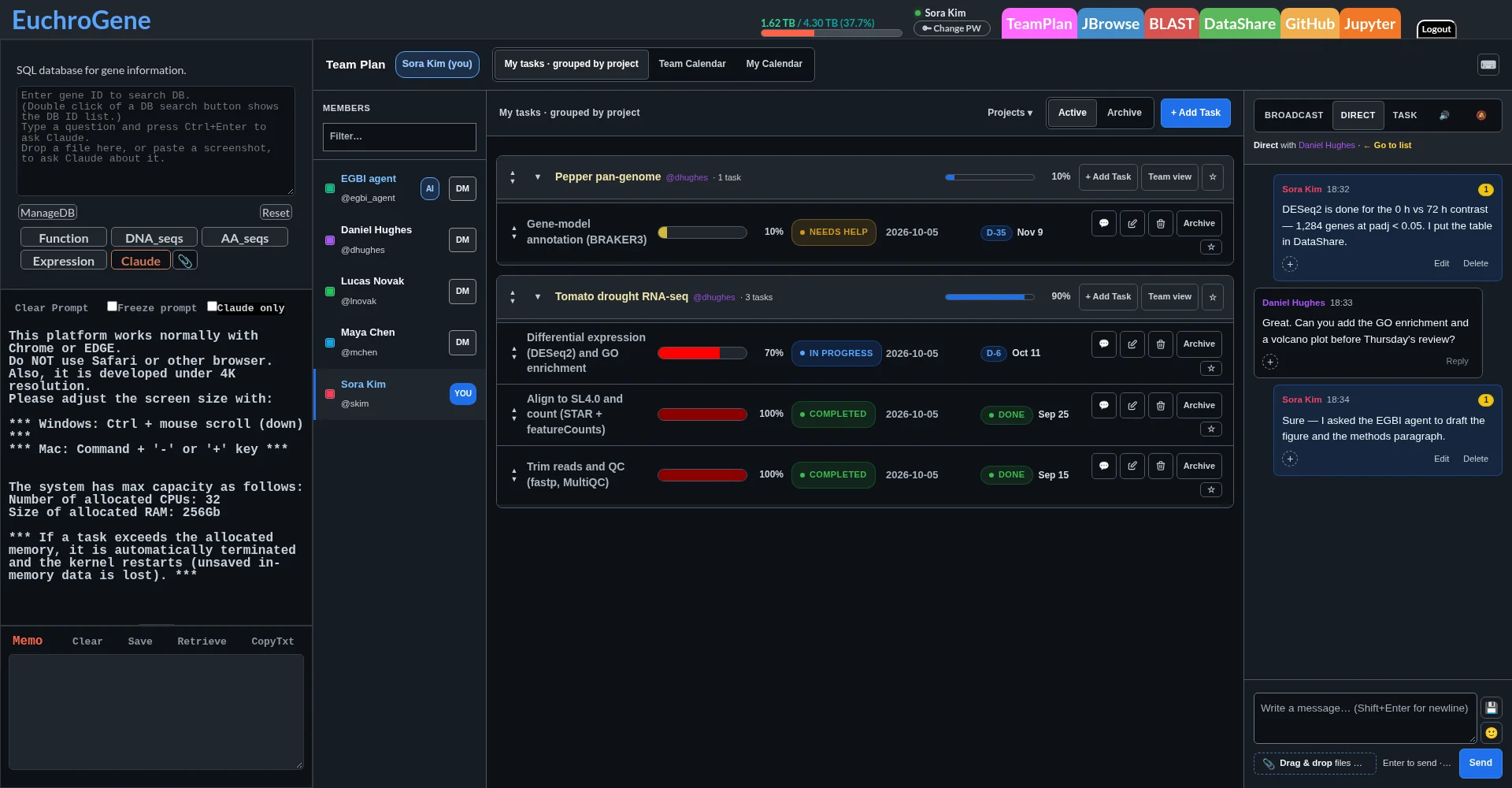
Task: Open the My Calendar tab
Action: pos(774,65)
